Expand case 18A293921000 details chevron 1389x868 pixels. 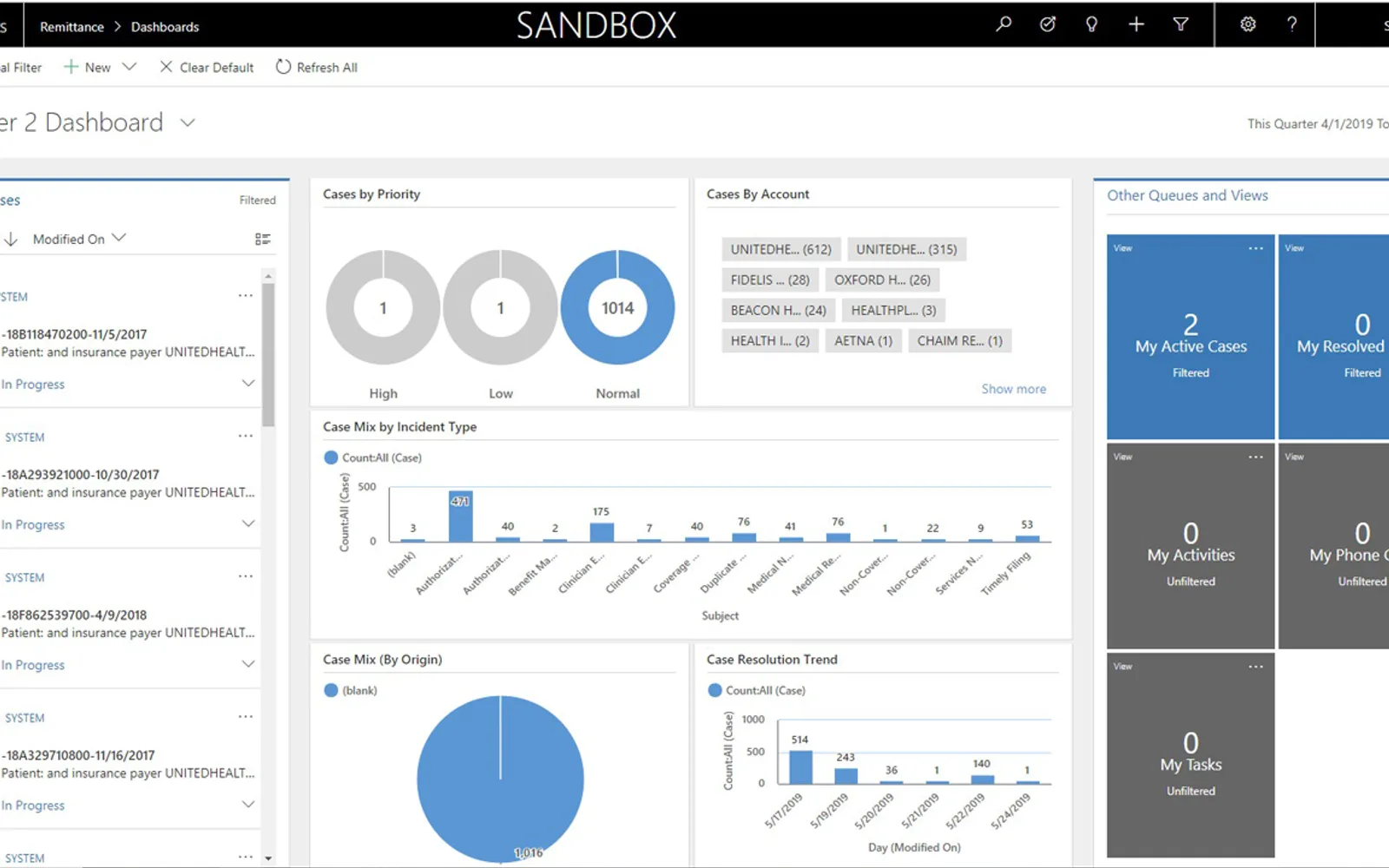click(x=248, y=524)
